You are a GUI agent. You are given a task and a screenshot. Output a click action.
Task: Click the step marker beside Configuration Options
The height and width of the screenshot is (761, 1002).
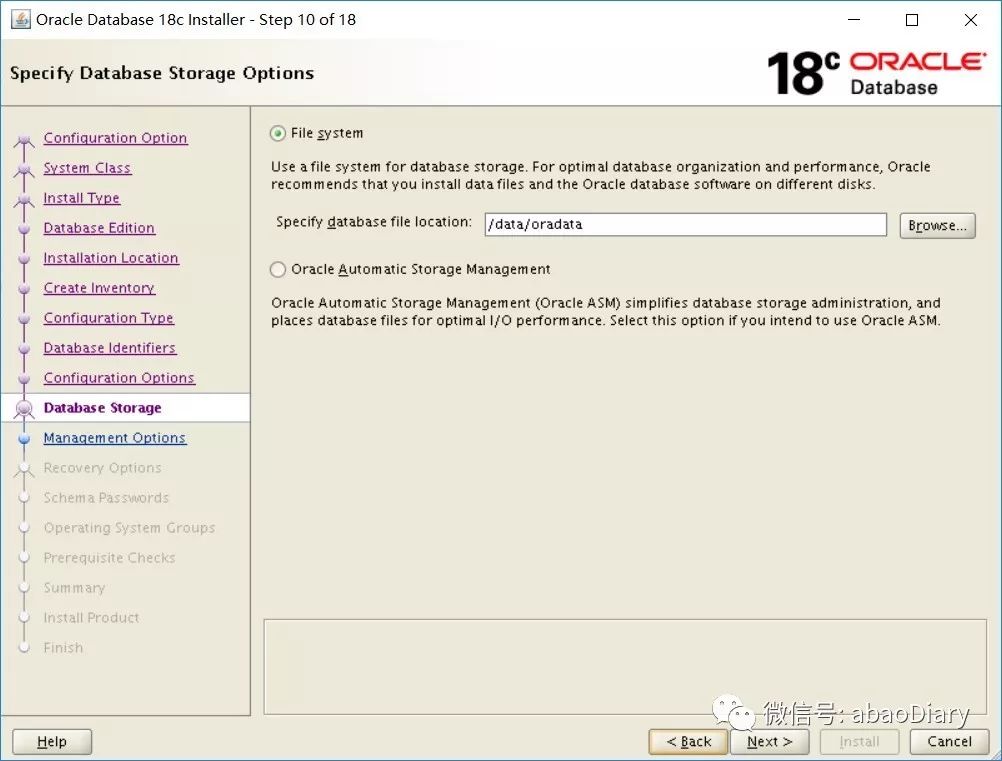tap(24, 379)
